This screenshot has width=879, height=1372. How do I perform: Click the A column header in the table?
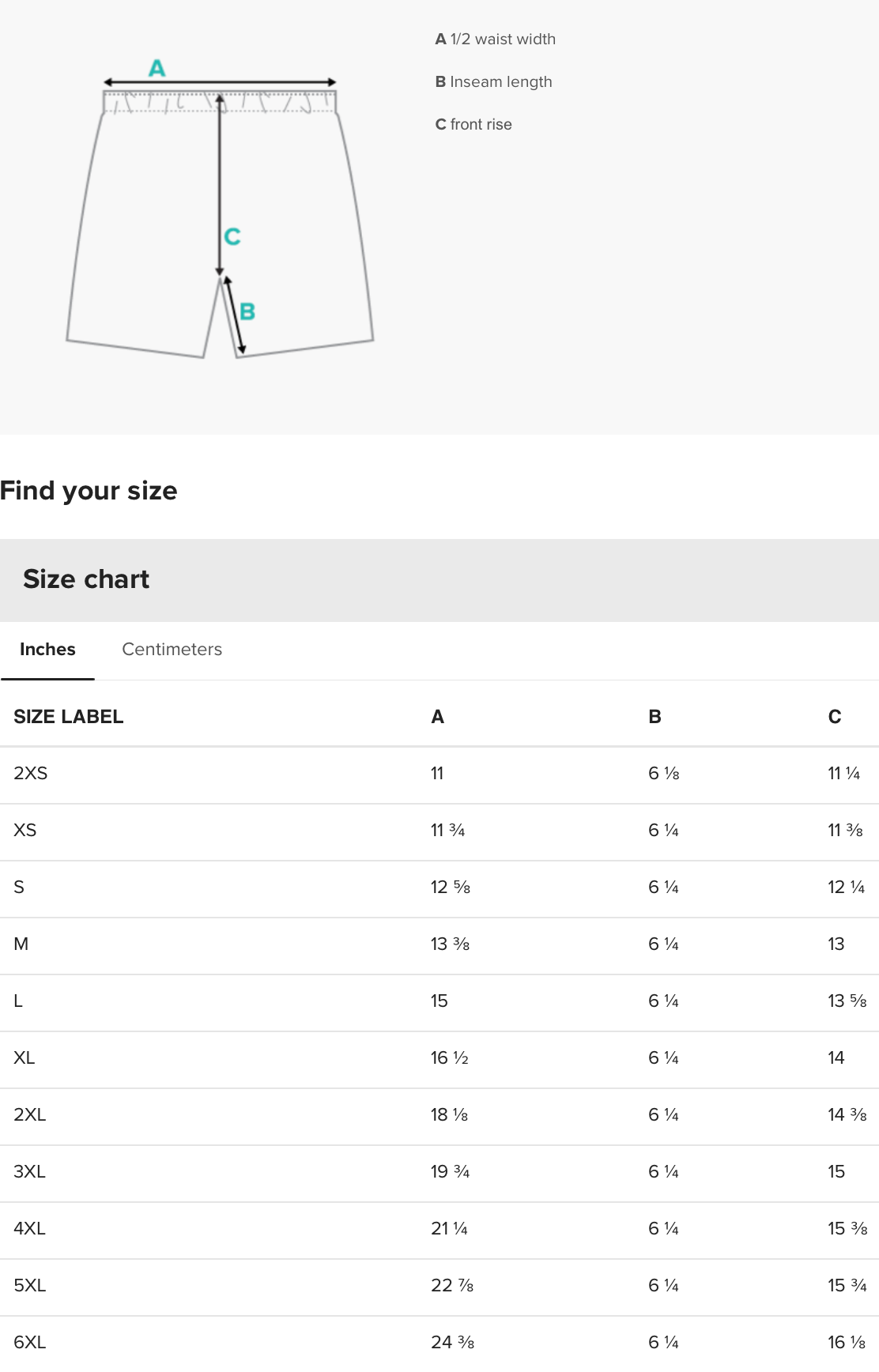[438, 717]
